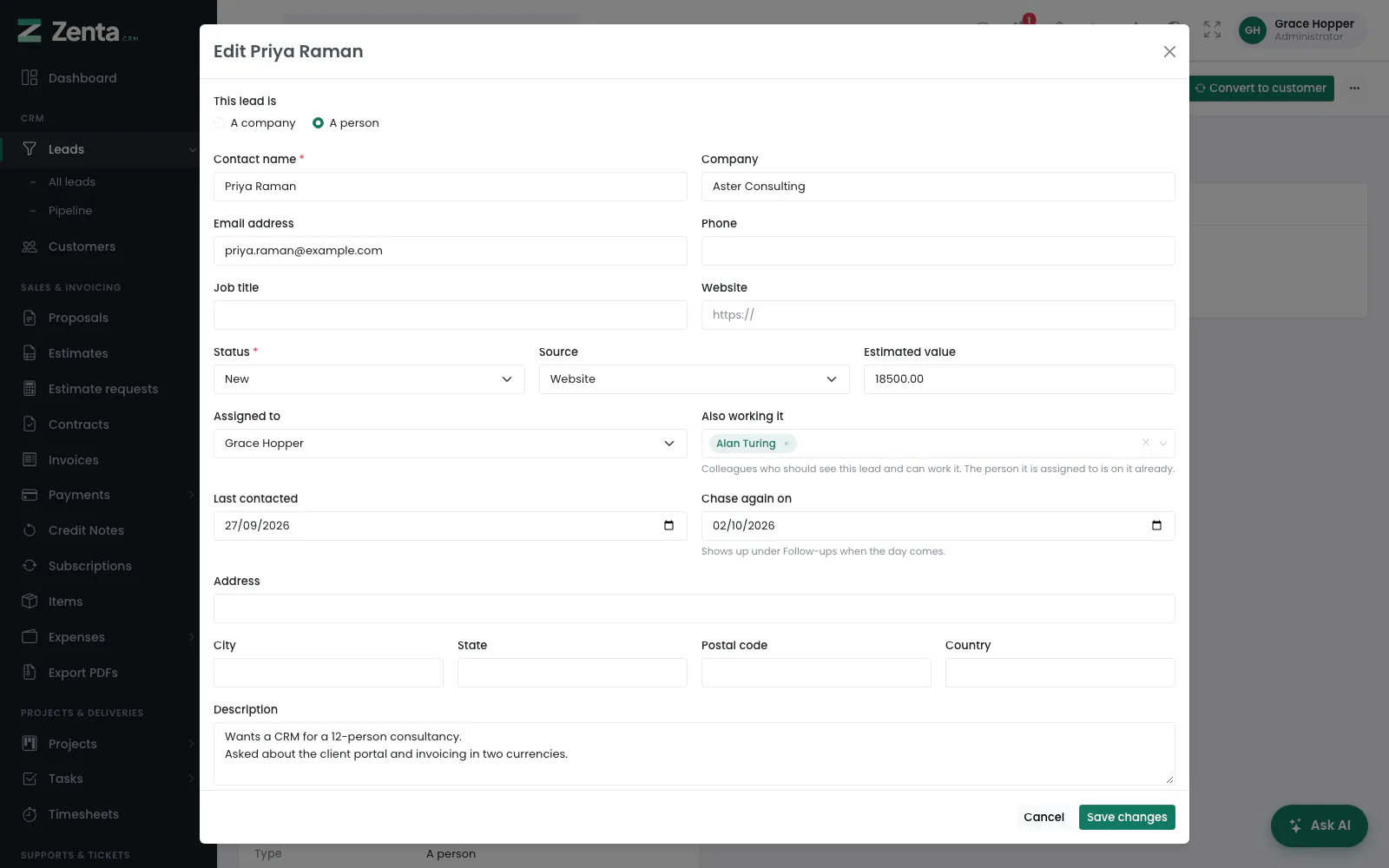Remove the Alan Turing tag
This screenshot has width=1389, height=868.
click(x=787, y=444)
